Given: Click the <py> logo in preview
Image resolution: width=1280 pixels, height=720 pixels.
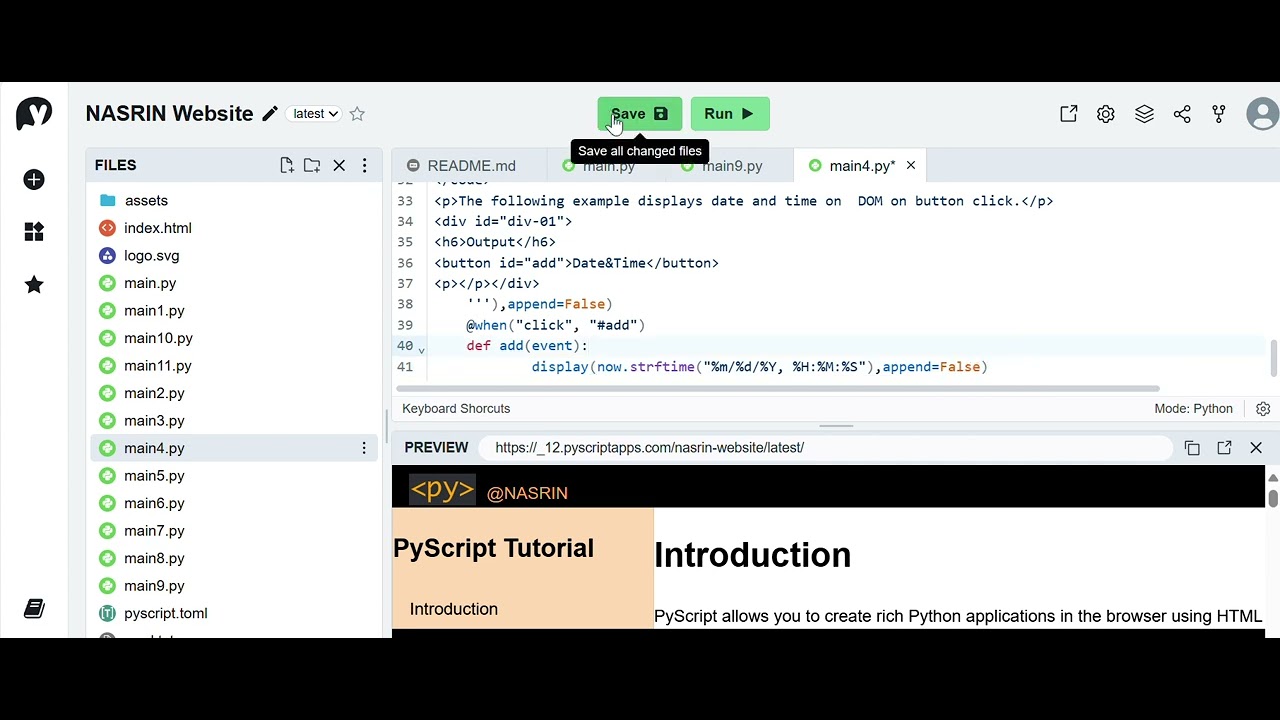Looking at the screenshot, I should click(442, 489).
